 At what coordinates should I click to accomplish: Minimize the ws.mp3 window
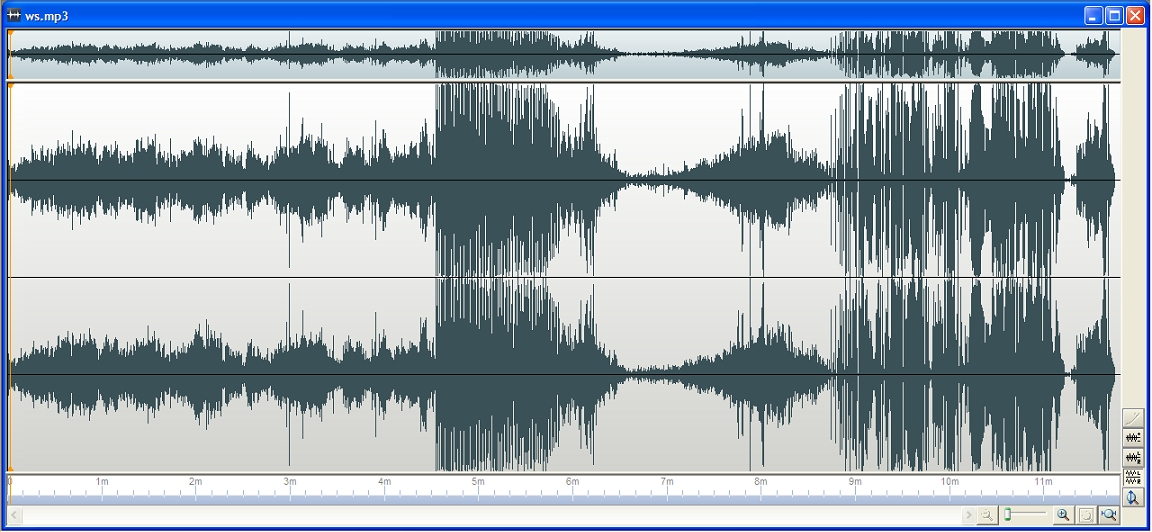(1094, 15)
